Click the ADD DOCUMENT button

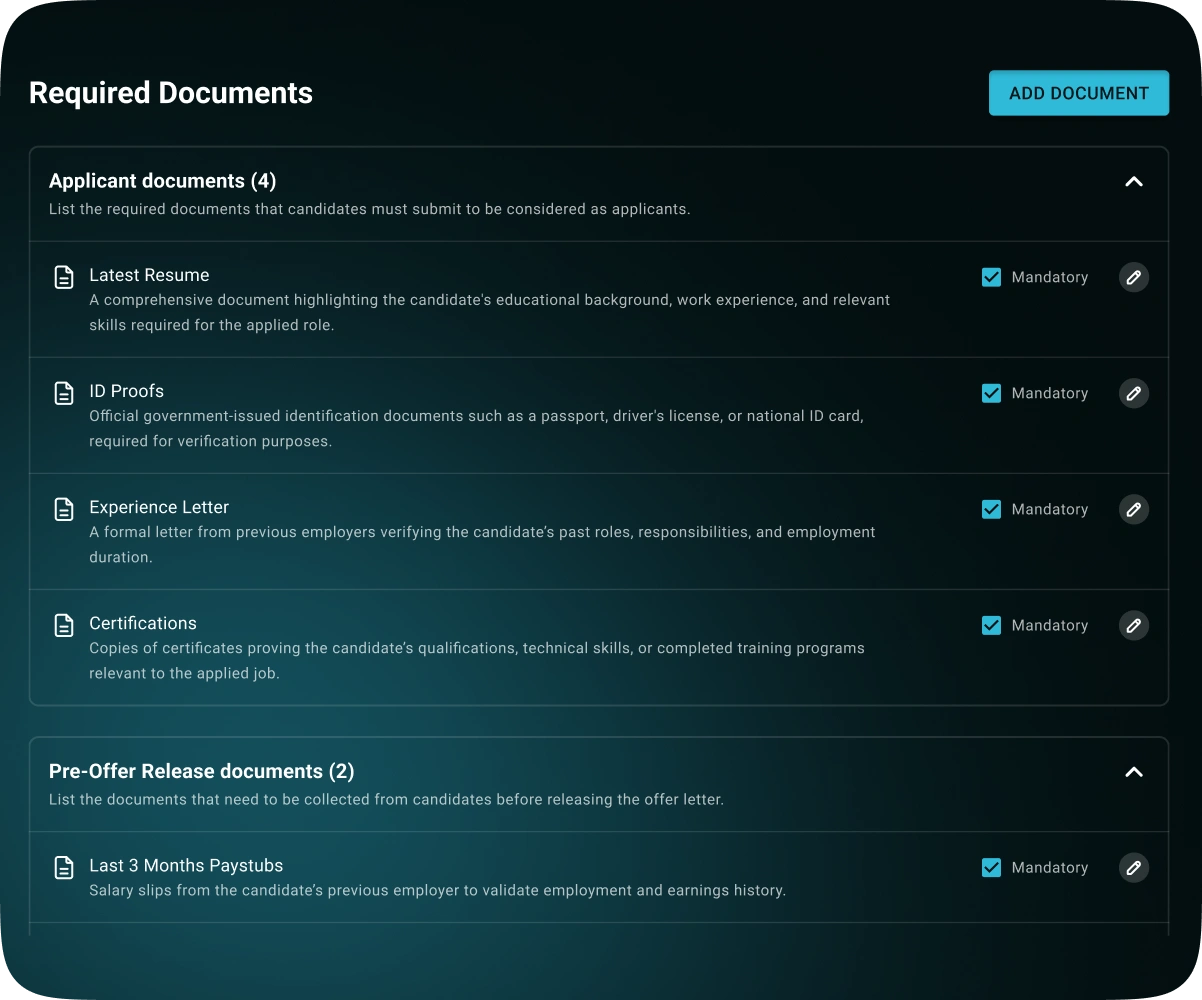point(1078,92)
